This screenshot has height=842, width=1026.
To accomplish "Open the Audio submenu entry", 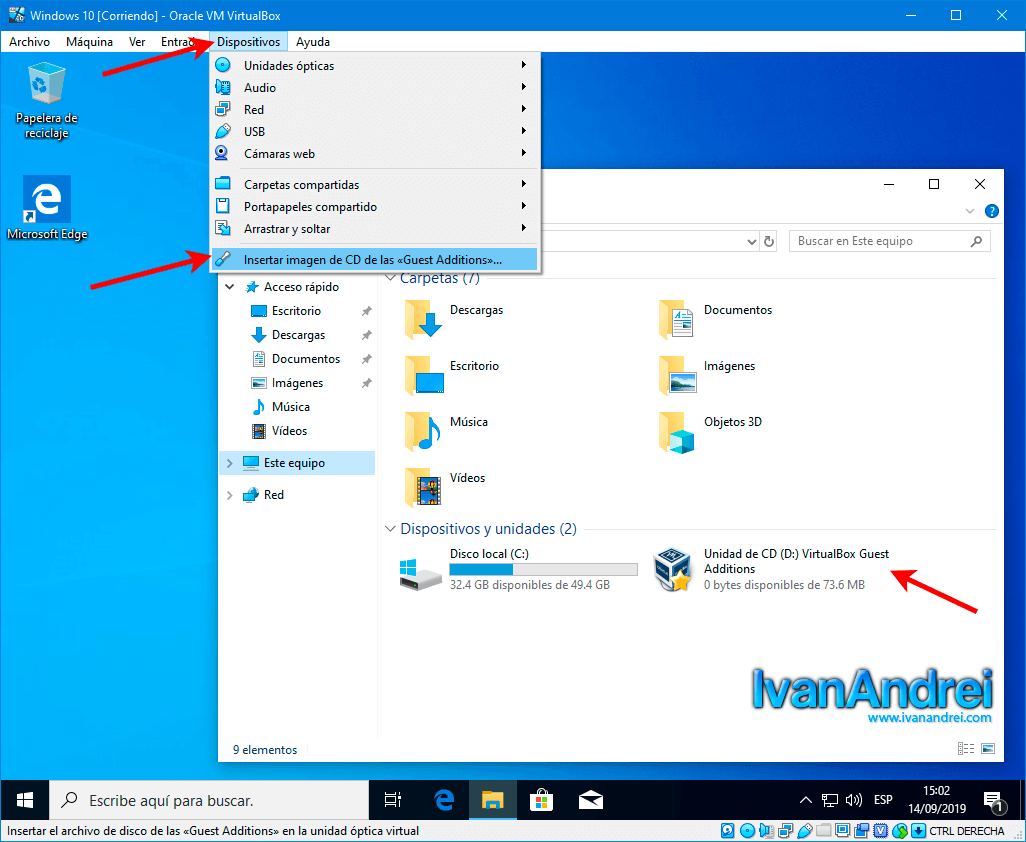I will pyautogui.click(x=374, y=88).
